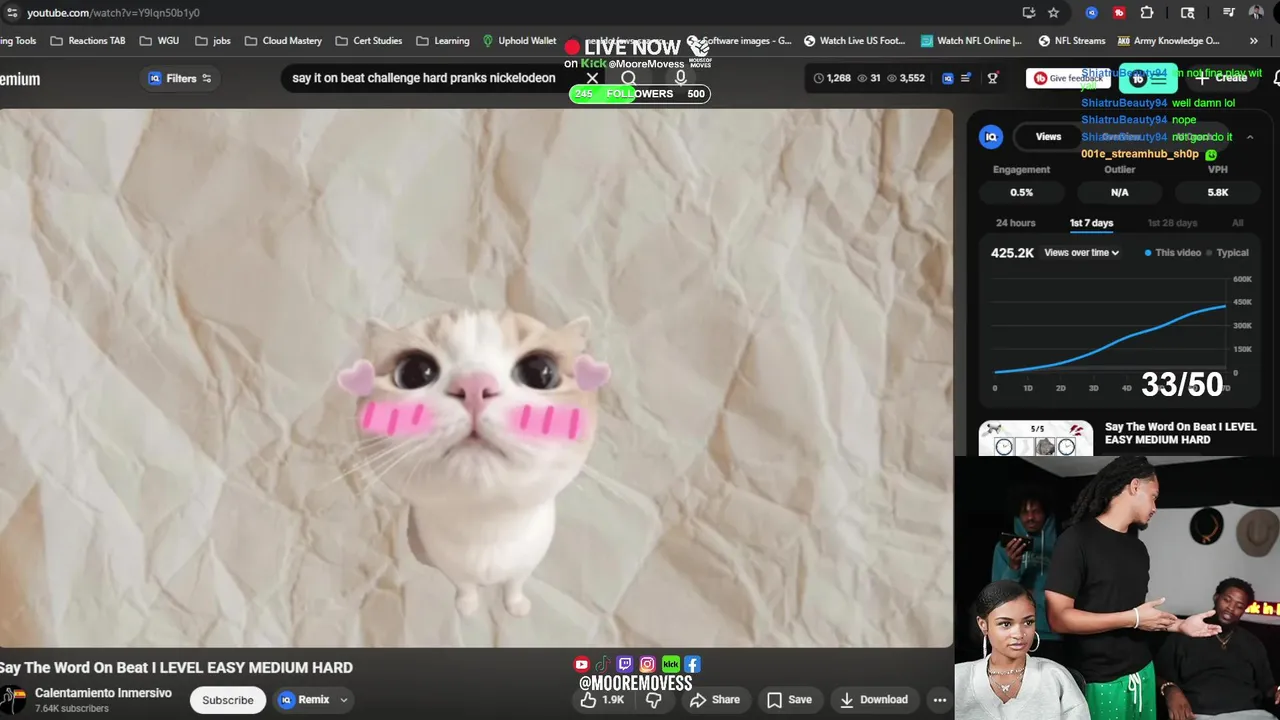Image resolution: width=1280 pixels, height=720 pixels.
Task: Open the media control icon in toolbar
Action: tap(1229, 13)
